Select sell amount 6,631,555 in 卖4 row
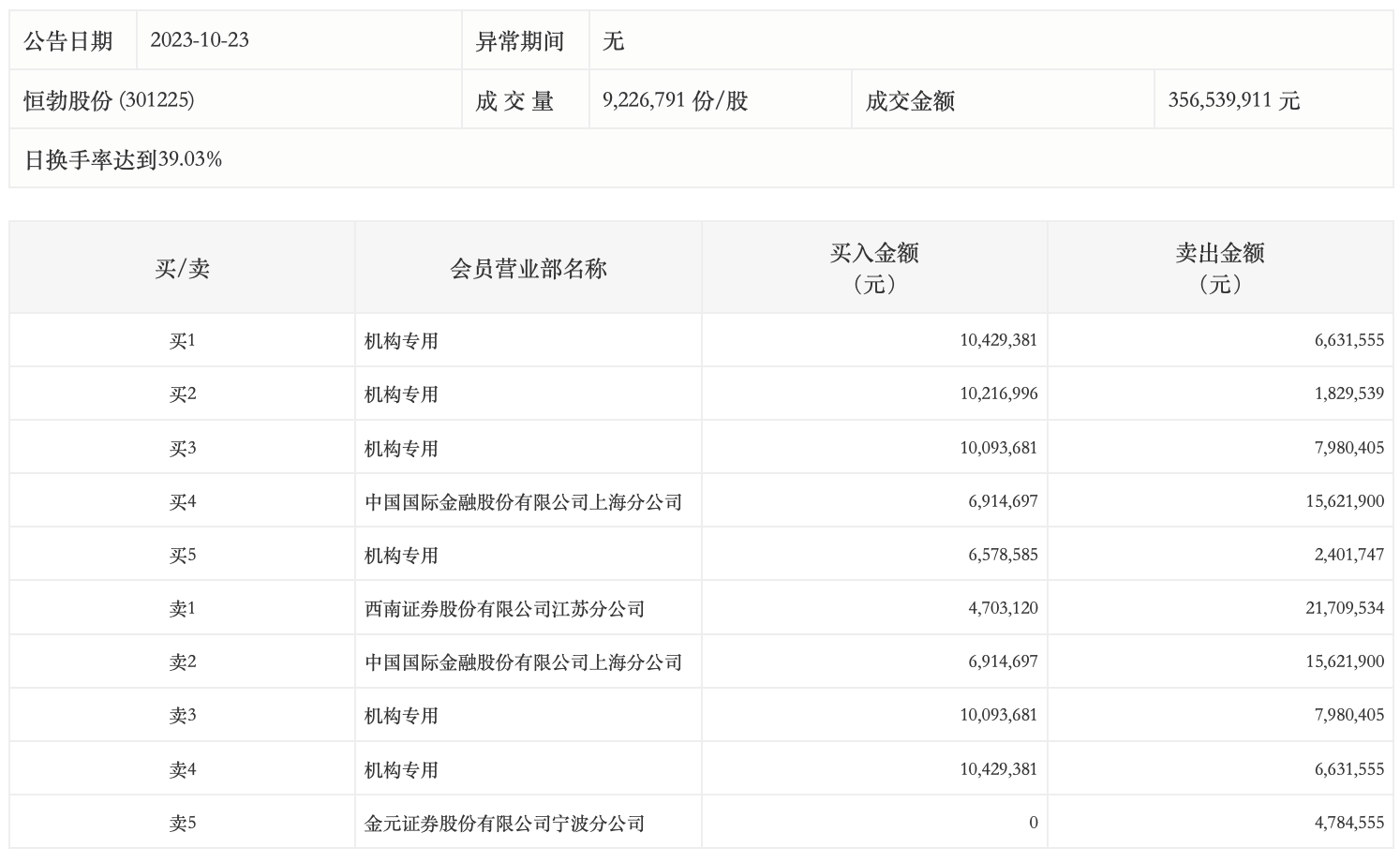The image size is (1400, 862). pos(1349,769)
